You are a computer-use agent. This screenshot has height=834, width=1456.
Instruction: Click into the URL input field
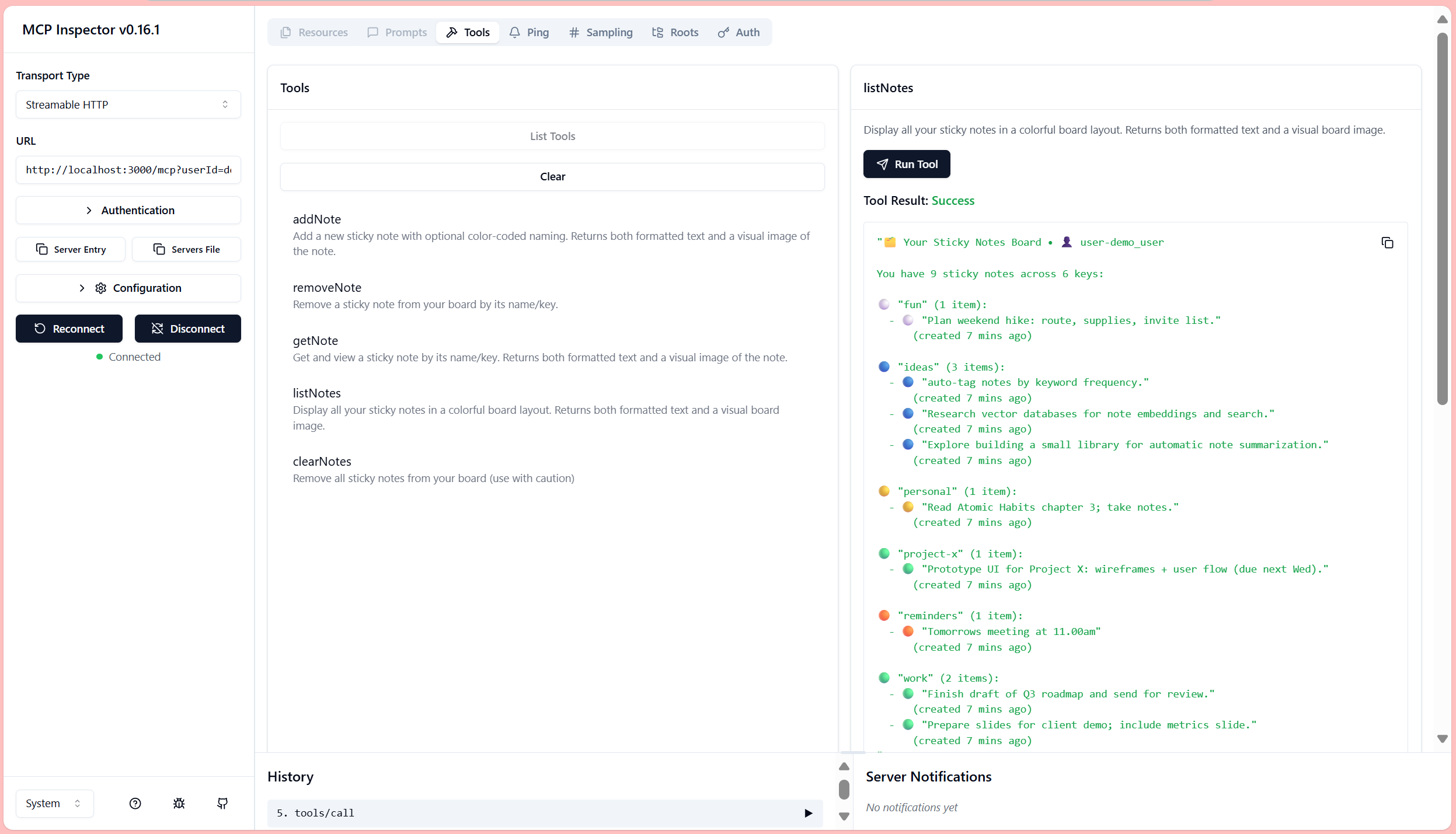tap(128, 170)
